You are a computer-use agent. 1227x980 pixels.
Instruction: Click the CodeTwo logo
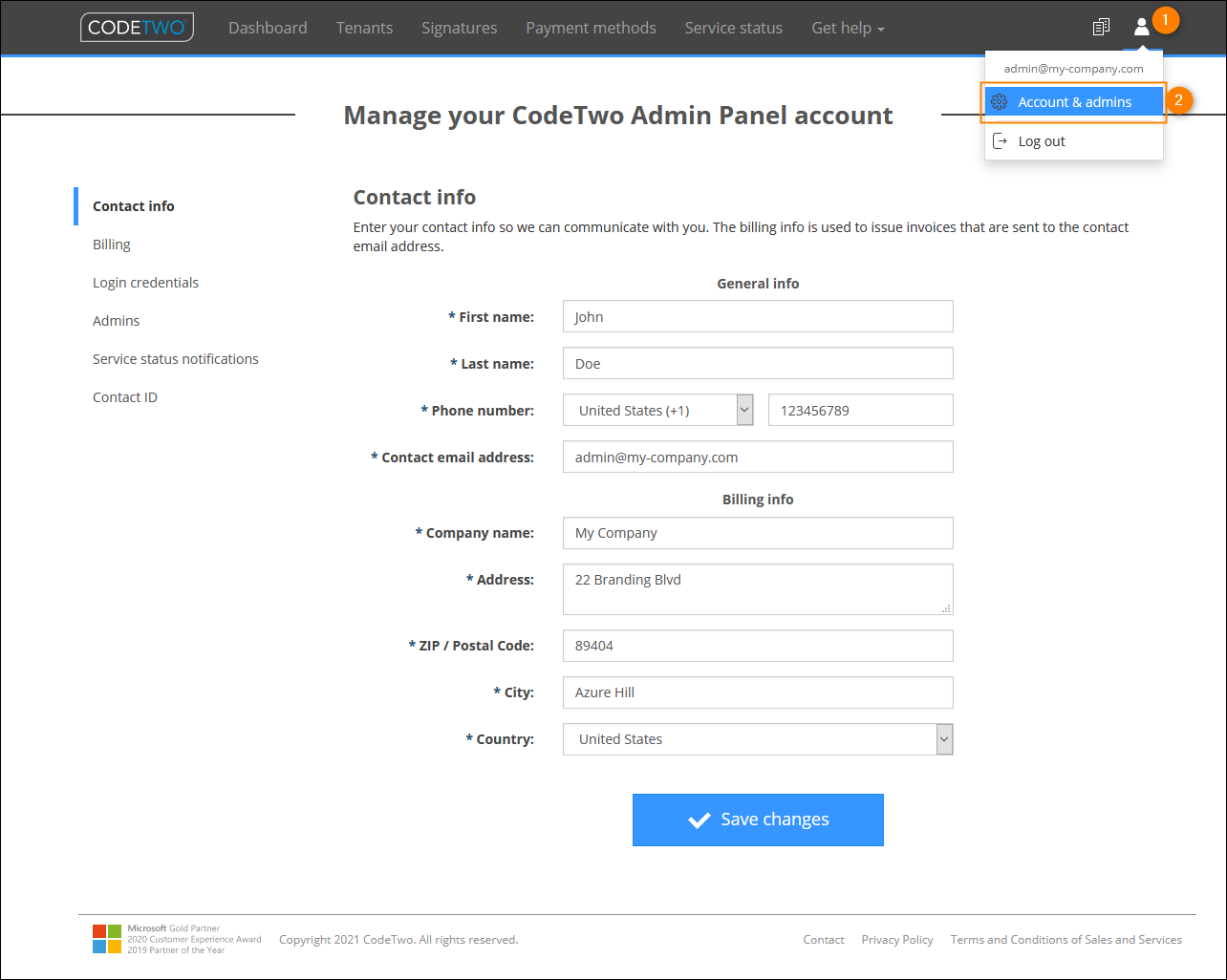(x=137, y=27)
